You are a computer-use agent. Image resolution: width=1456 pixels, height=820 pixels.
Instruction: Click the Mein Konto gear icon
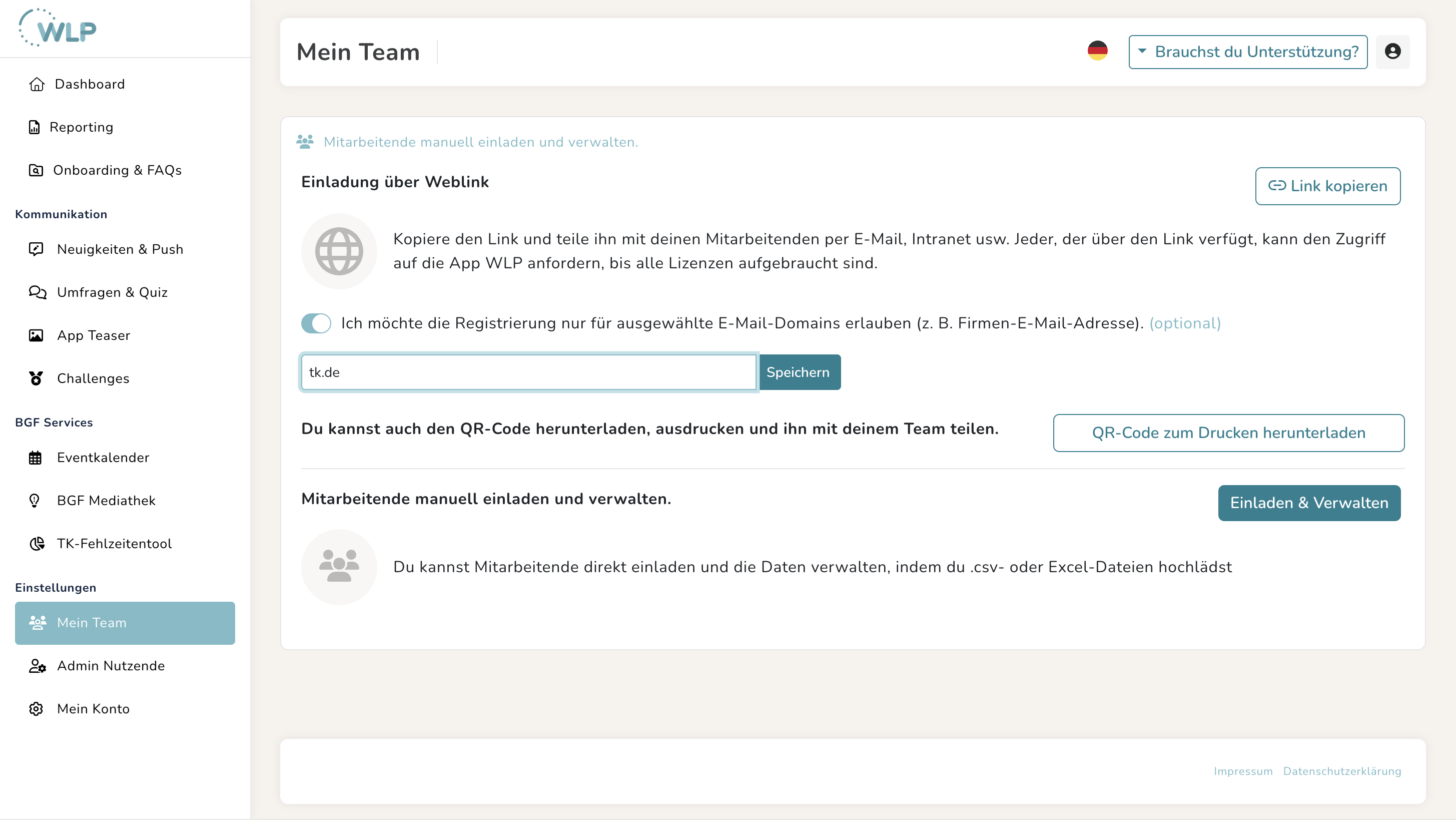[36, 708]
